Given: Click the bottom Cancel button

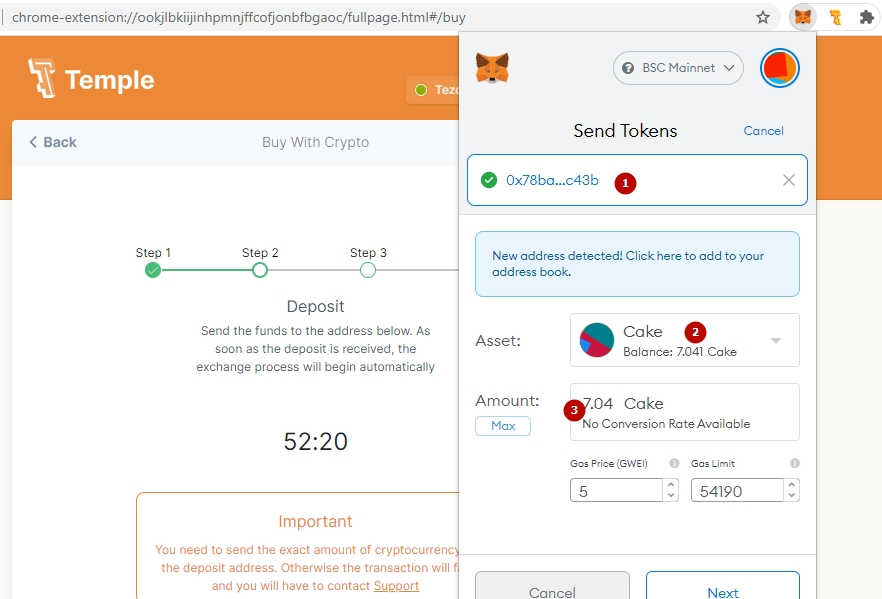Looking at the screenshot, I should 552,586.
